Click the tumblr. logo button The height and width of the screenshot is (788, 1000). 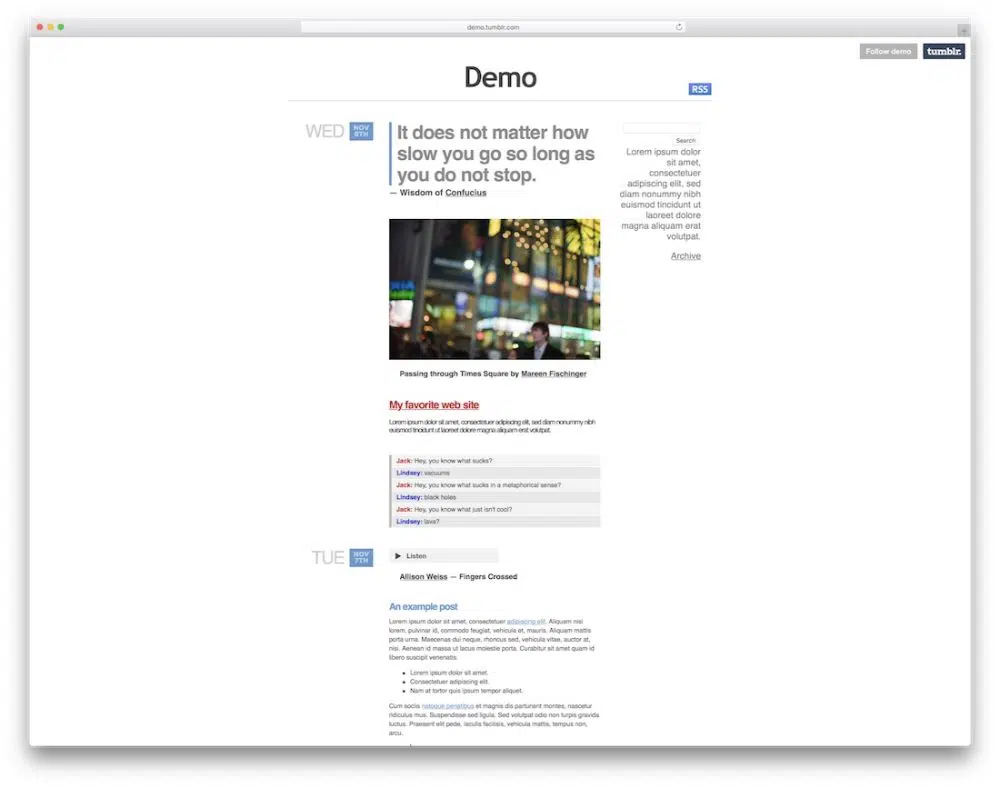click(943, 51)
